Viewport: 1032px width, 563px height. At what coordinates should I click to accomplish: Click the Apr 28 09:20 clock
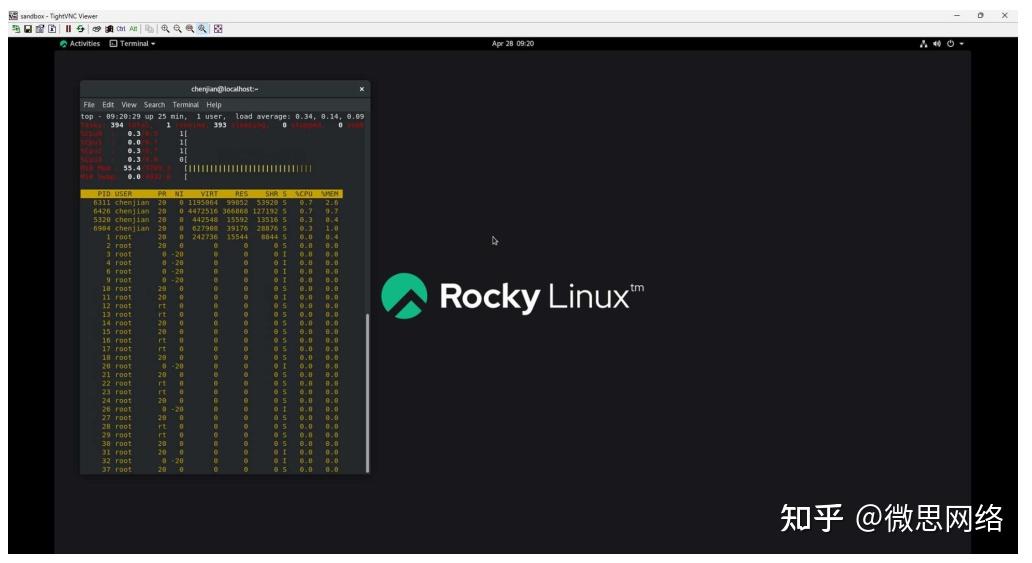(x=513, y=43)
